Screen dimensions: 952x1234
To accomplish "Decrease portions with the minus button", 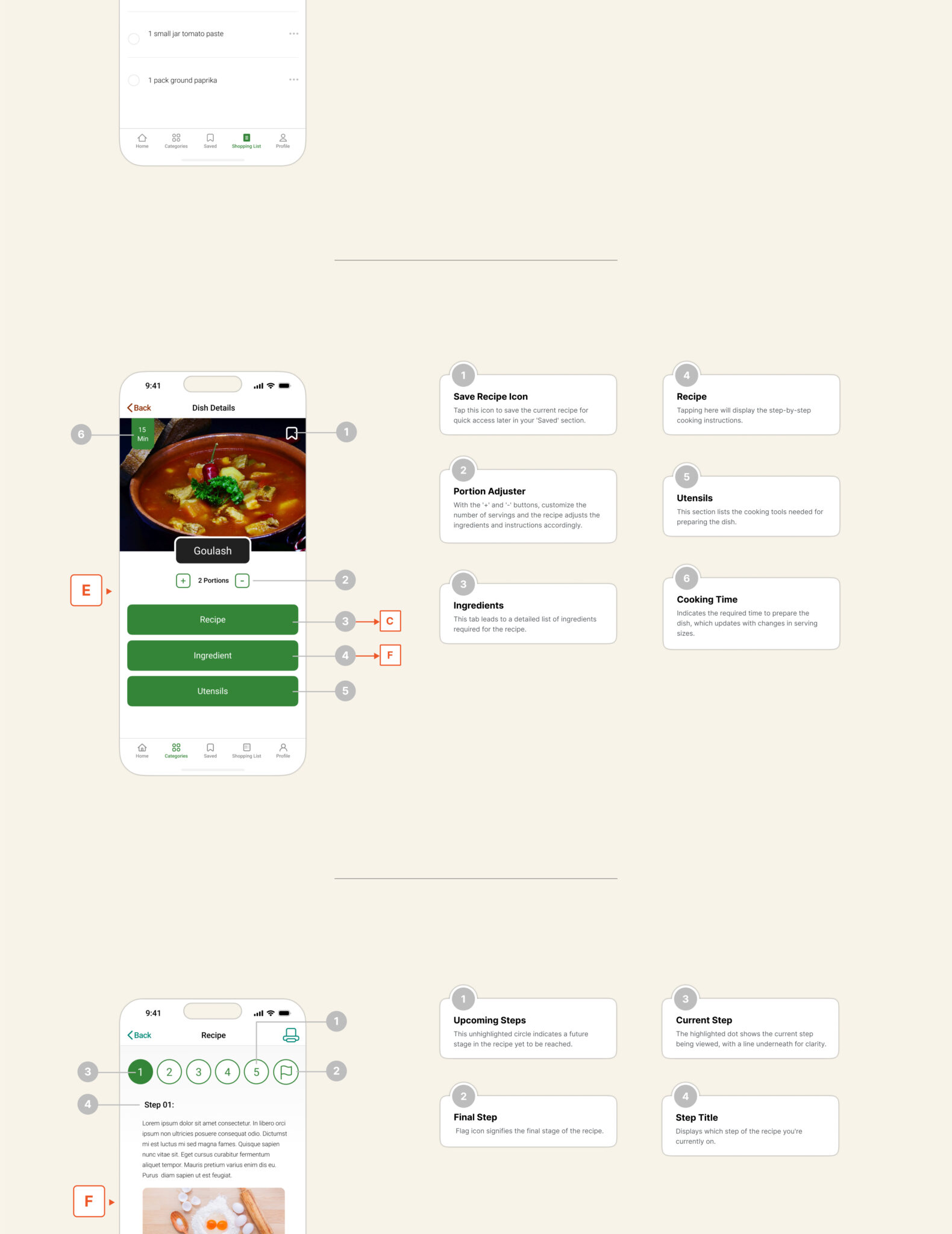I will tap(242, 580).
